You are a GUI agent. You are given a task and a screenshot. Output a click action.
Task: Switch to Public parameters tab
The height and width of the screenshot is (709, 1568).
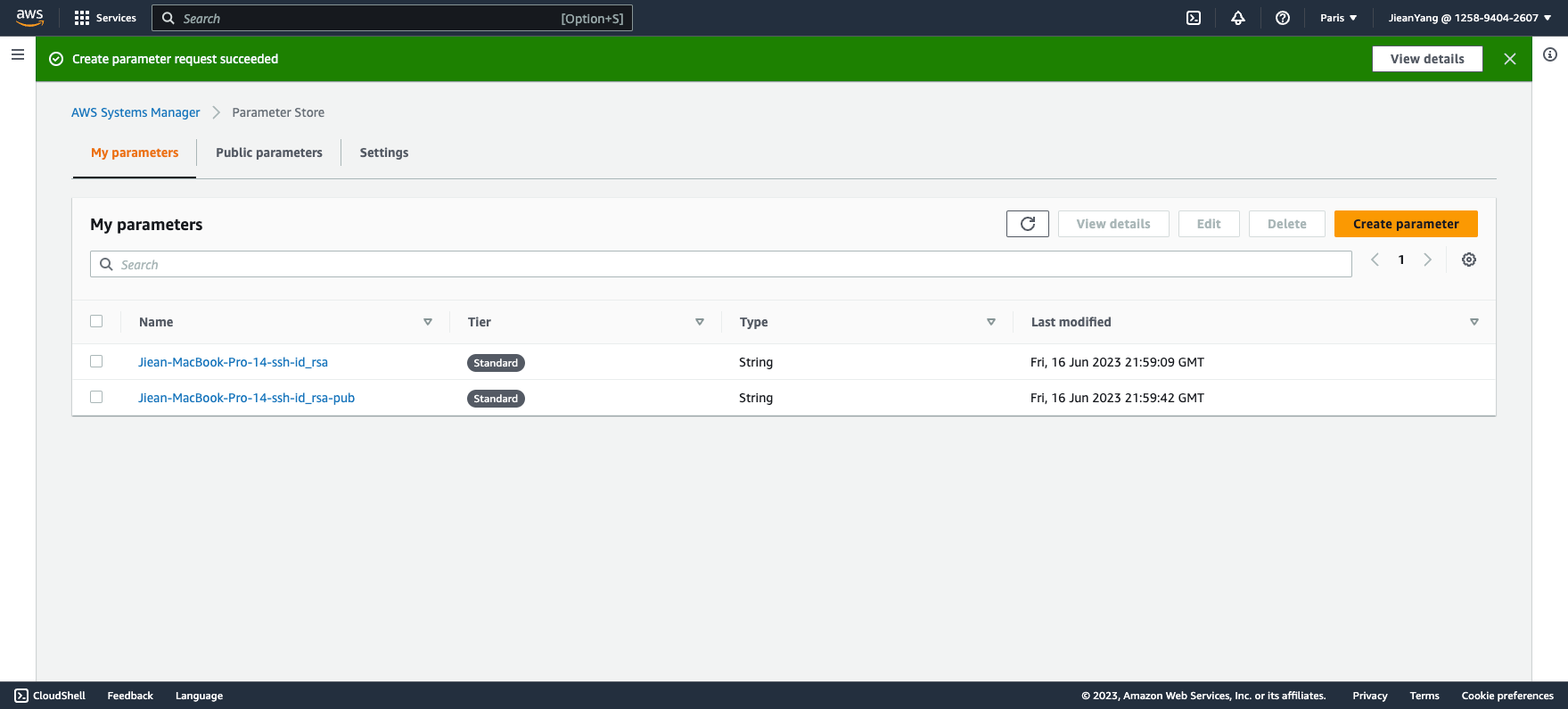[x=269, y=153]
